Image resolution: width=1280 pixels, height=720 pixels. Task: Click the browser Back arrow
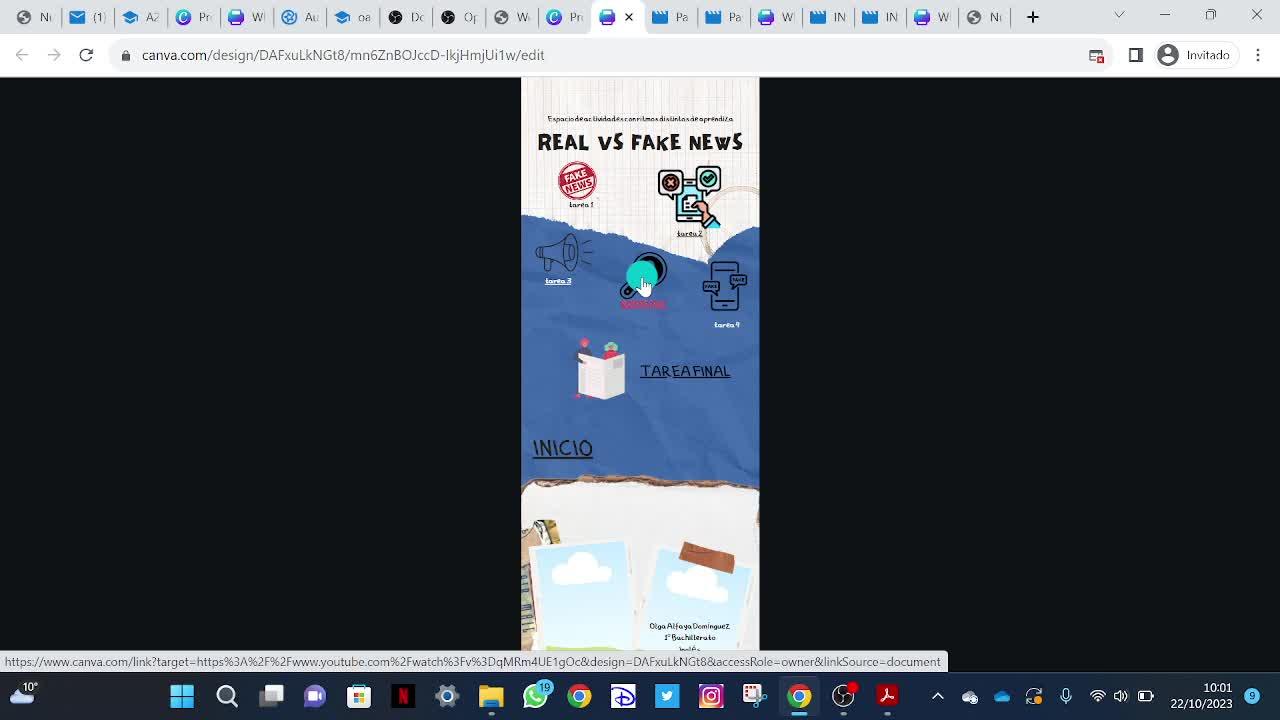22,55
